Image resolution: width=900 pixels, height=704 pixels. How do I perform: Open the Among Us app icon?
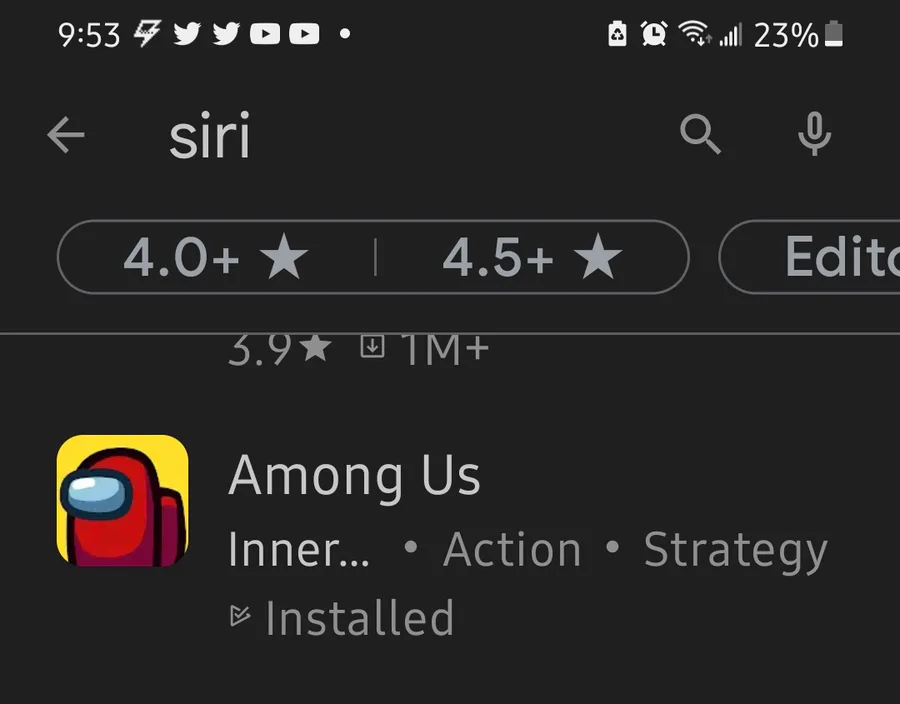pos(122,500)
